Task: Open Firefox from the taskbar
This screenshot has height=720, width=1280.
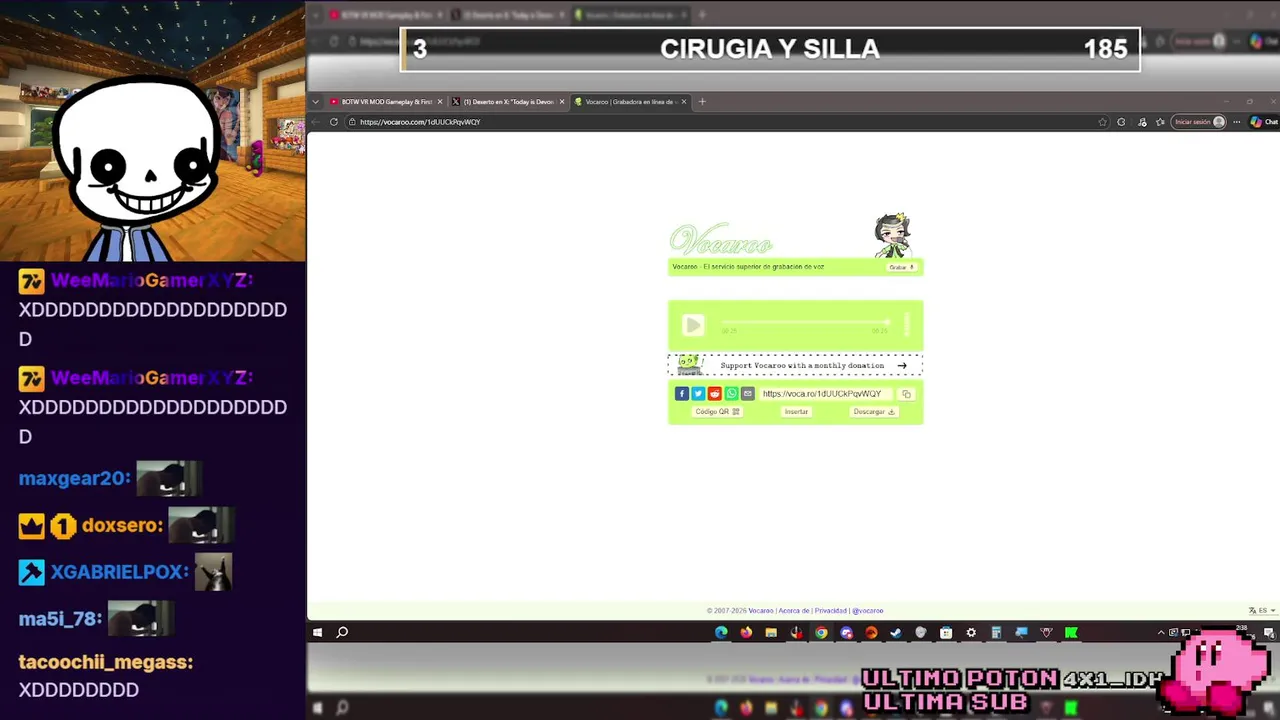Action: pos(746,632)
